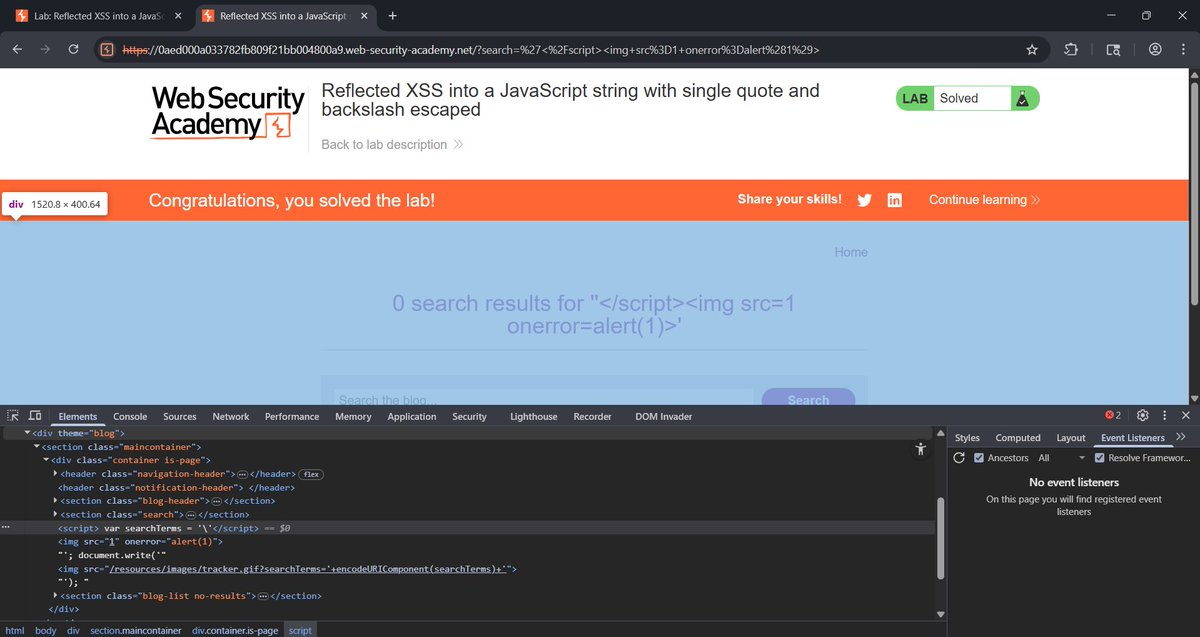Image resolution: width=1200 pixels, height=637 pixels.
Task: Click 'Continue learning' link
Action: pos(985,200)
